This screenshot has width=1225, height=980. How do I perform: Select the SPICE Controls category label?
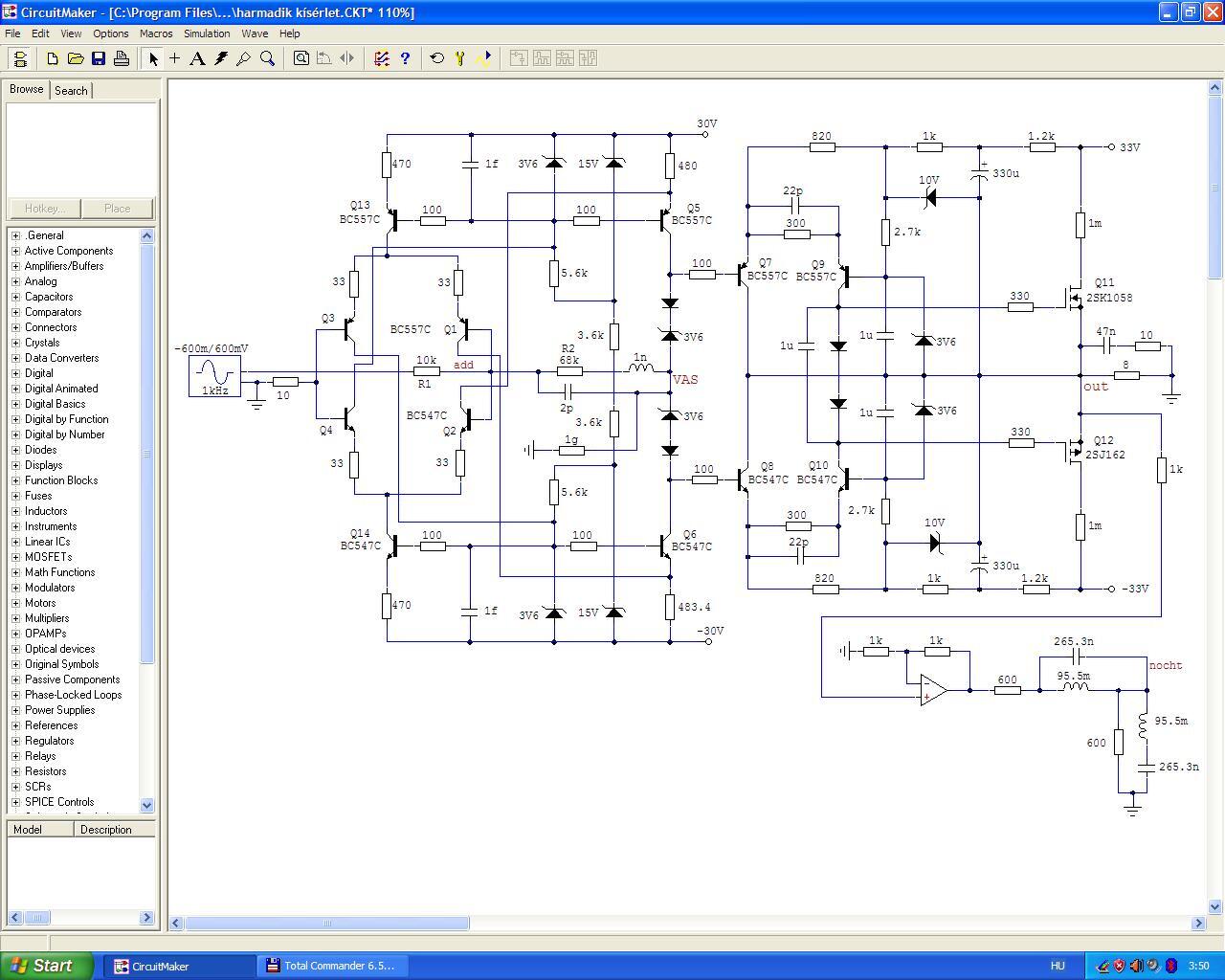pyautogui.click(x=59, y=802)
